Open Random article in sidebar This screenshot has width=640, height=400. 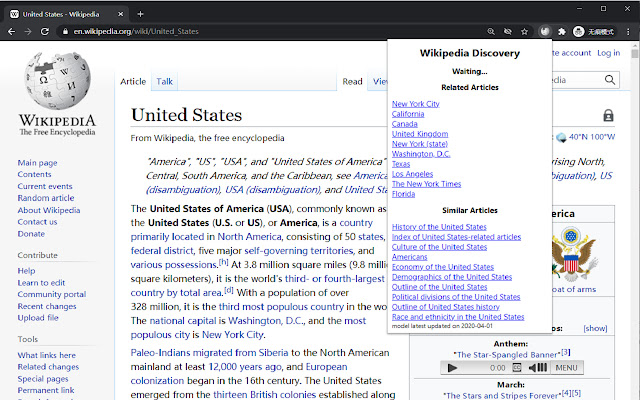(46, 198)
